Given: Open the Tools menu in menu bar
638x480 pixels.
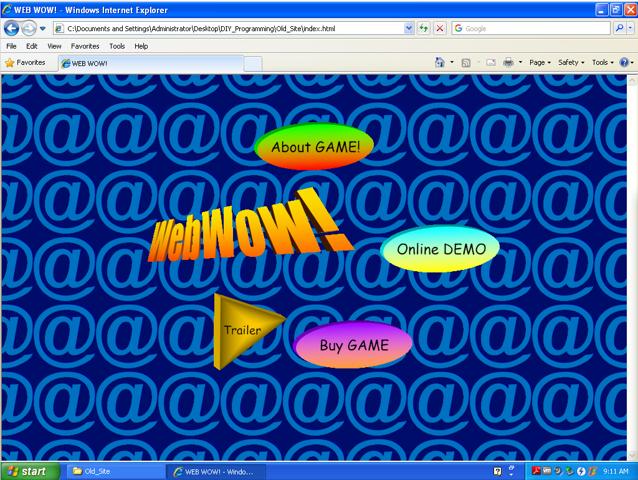Looking at the screenshot, I should pyautogui.click(x=117, y=46).
